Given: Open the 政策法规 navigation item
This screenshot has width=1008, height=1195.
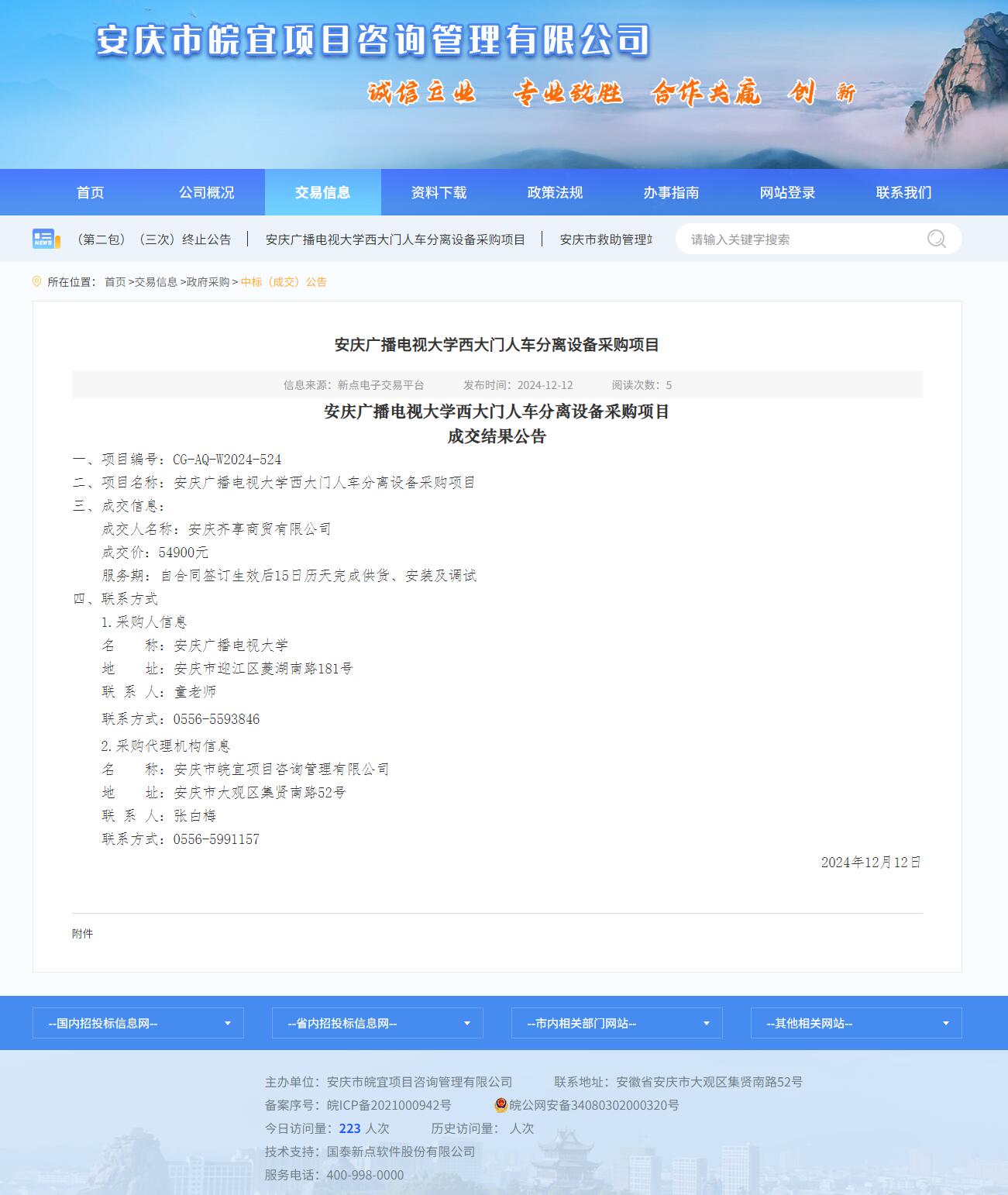Looking at the screenshot, I should [555, 192].
